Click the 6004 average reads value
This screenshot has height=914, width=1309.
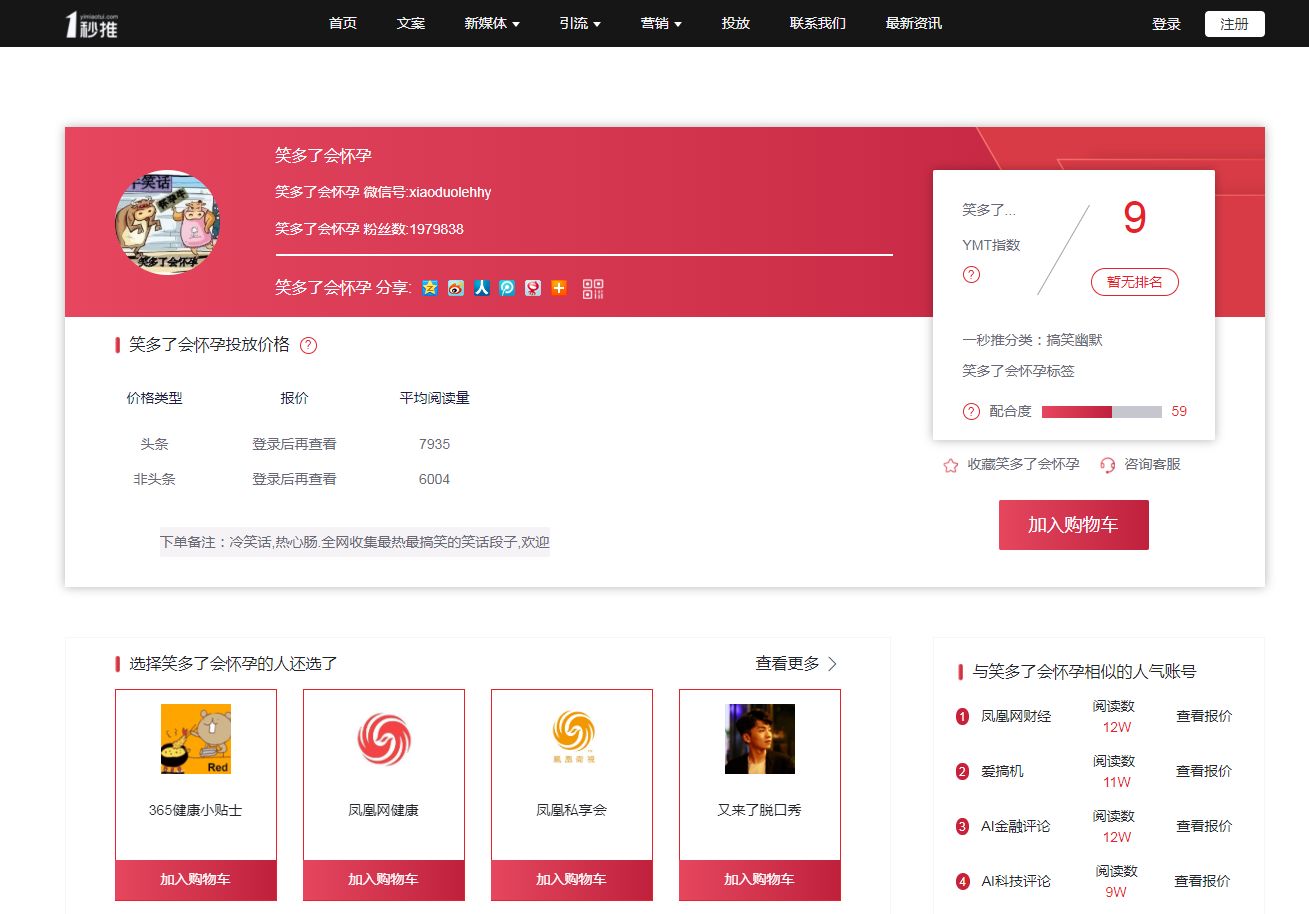click(x=434, y=479)
